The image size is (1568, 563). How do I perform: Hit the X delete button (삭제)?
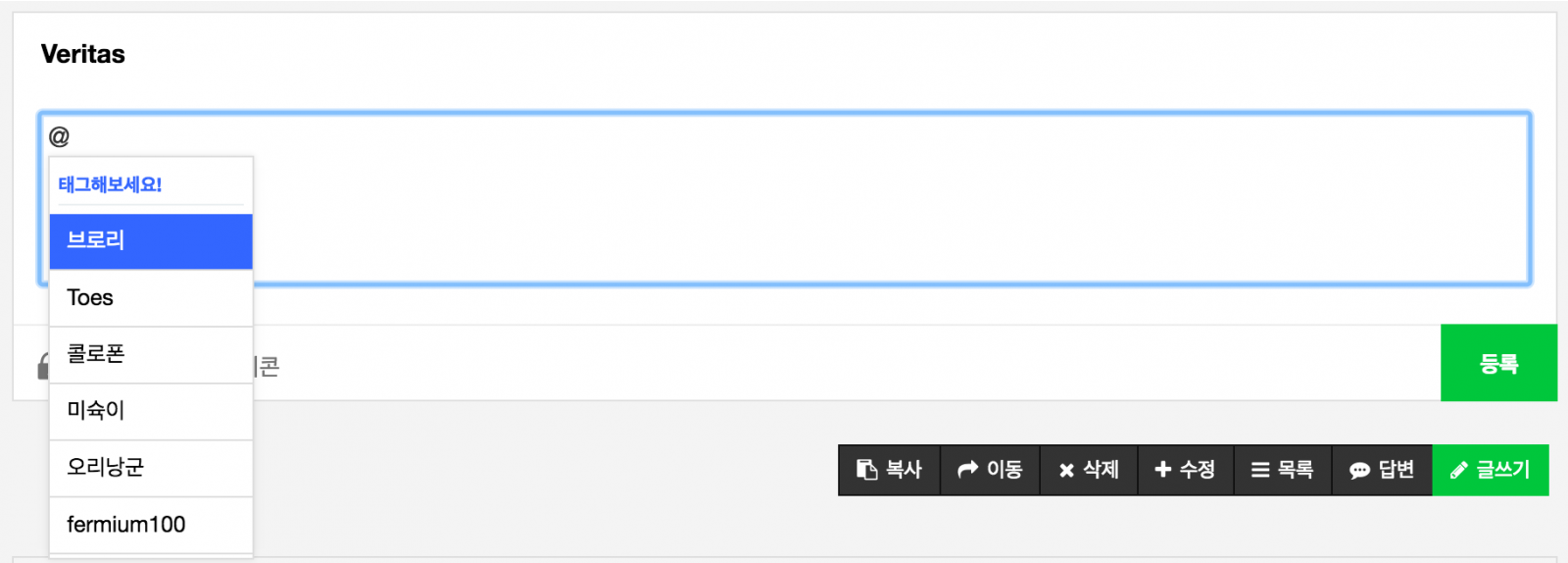[x=1089, y=470]
